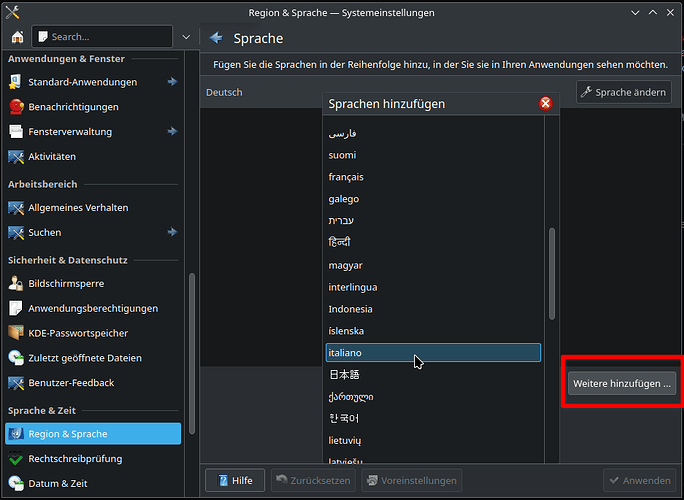Click the language list scrollbar handle

tap(552, 274)
